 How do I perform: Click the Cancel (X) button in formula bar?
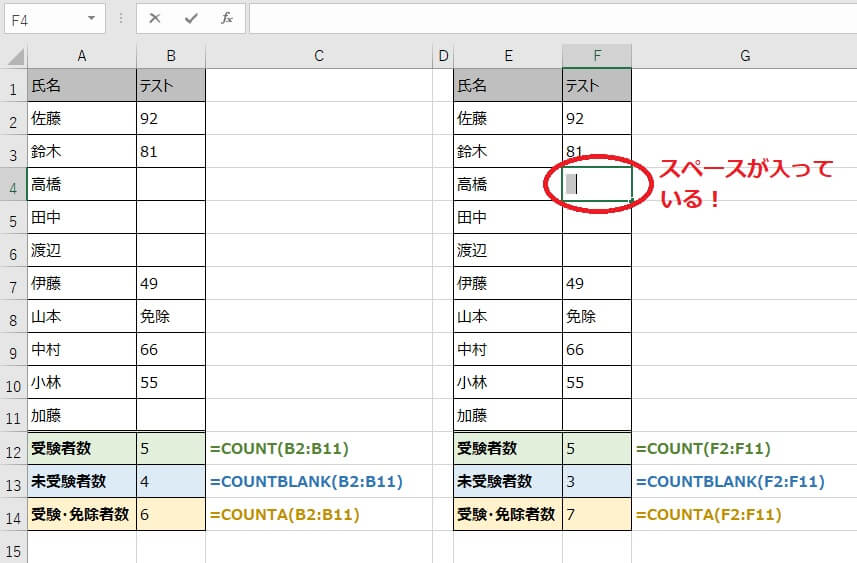[x=155, y=18]
